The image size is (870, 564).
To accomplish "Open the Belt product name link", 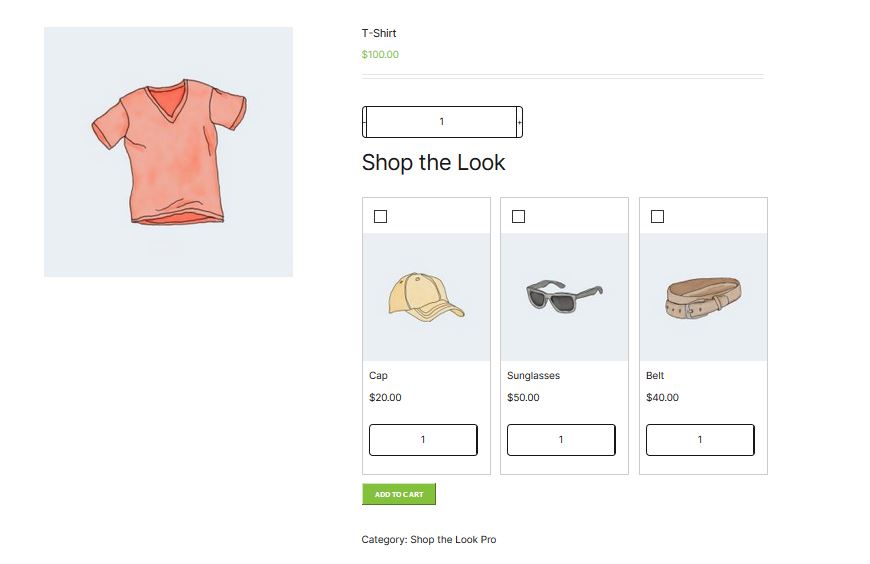I will (655, 376).
